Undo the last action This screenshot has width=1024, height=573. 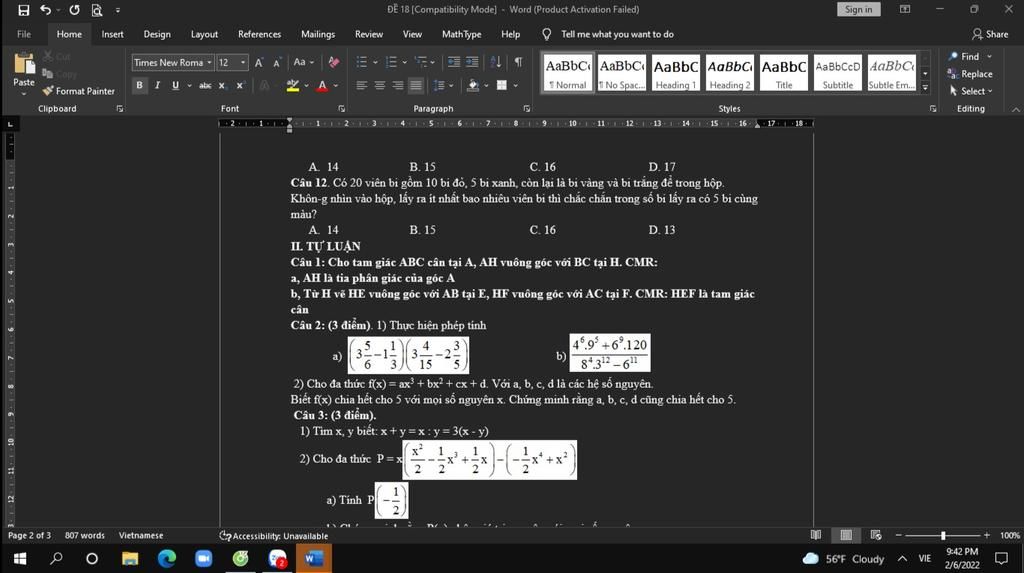tap(45, 10)
